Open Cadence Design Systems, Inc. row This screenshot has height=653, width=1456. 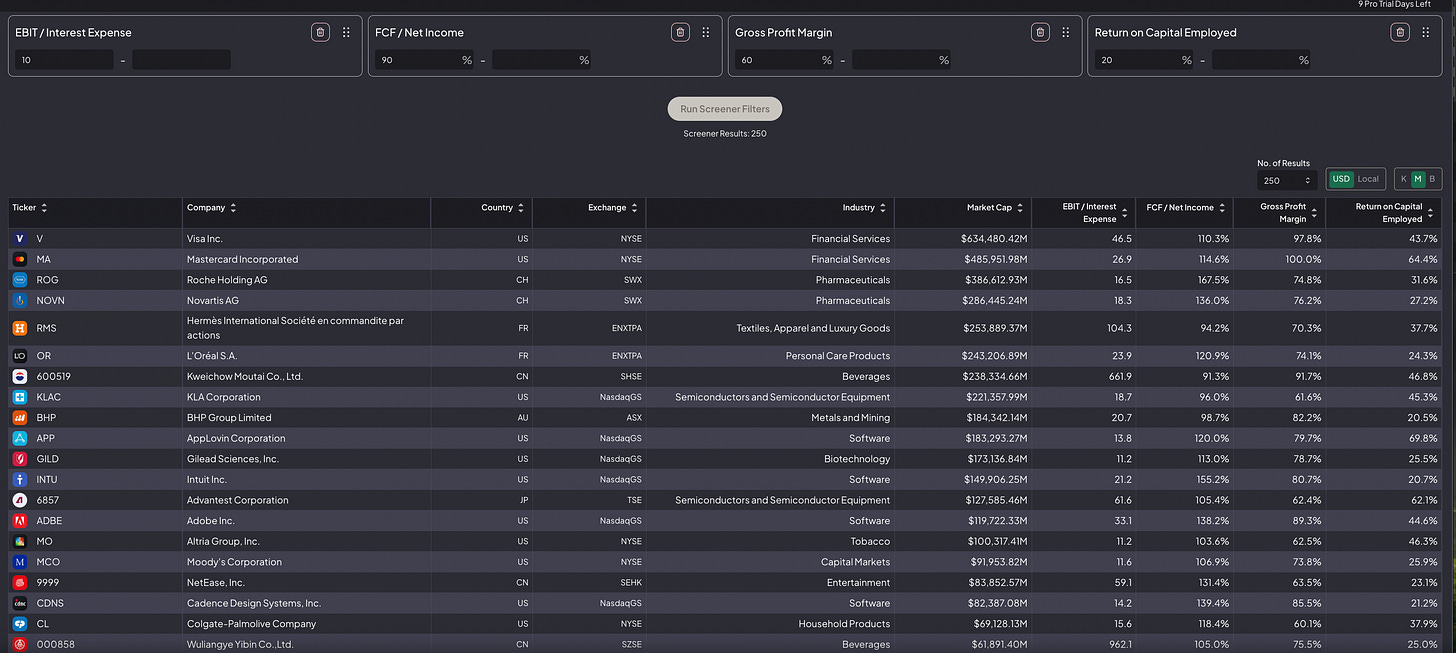click(727, 603)
